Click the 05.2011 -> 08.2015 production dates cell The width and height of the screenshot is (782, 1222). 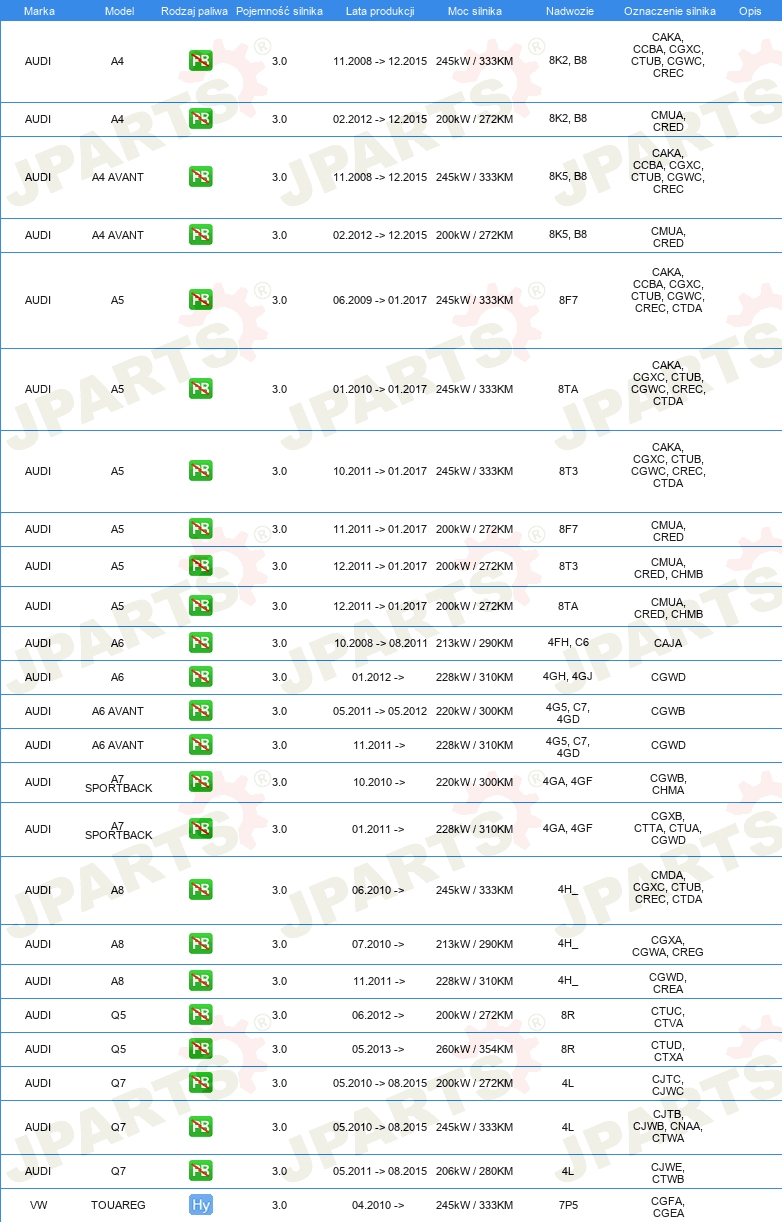click(x=380, y=1171)
